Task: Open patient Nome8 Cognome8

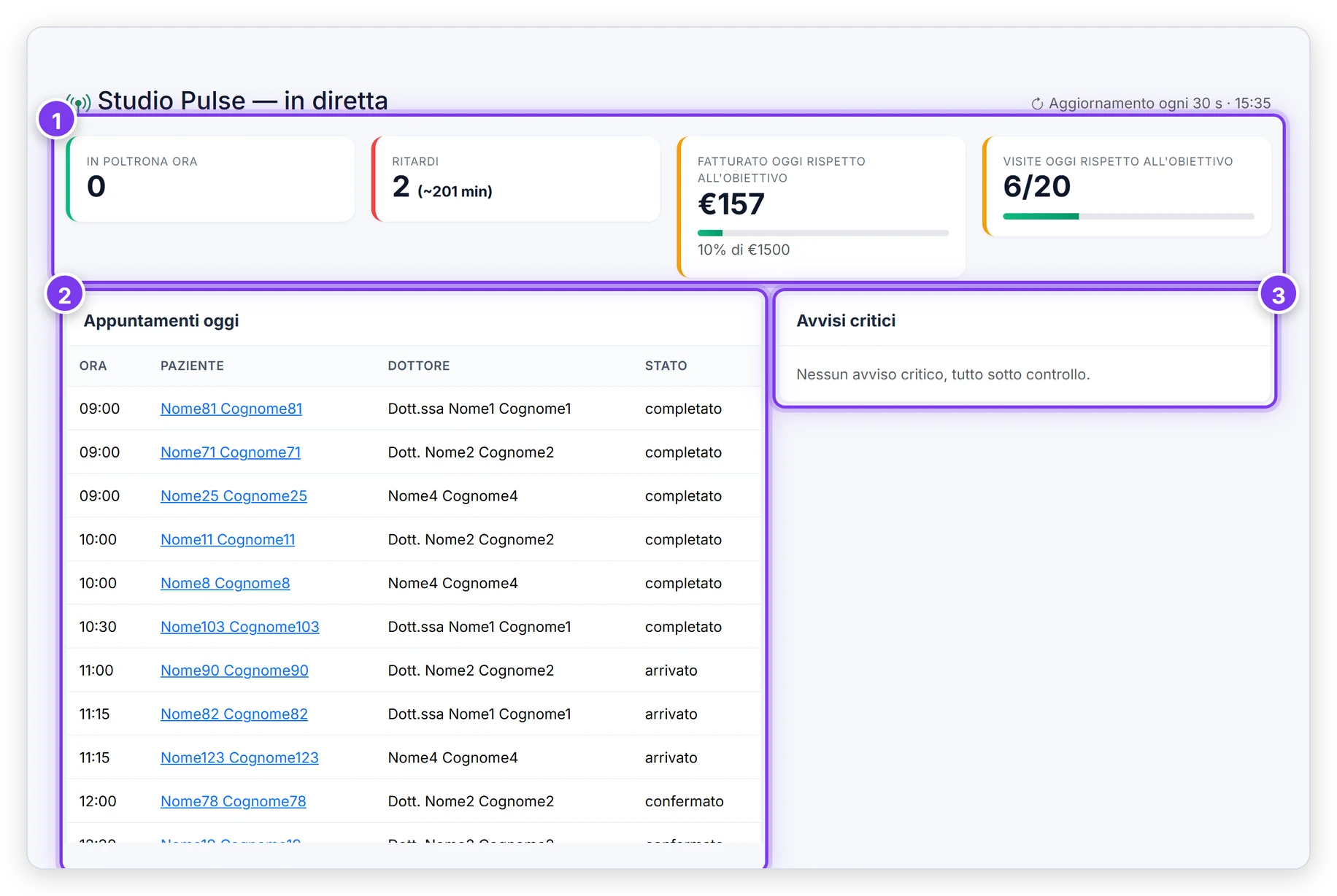Action: (x=226, y=583)
